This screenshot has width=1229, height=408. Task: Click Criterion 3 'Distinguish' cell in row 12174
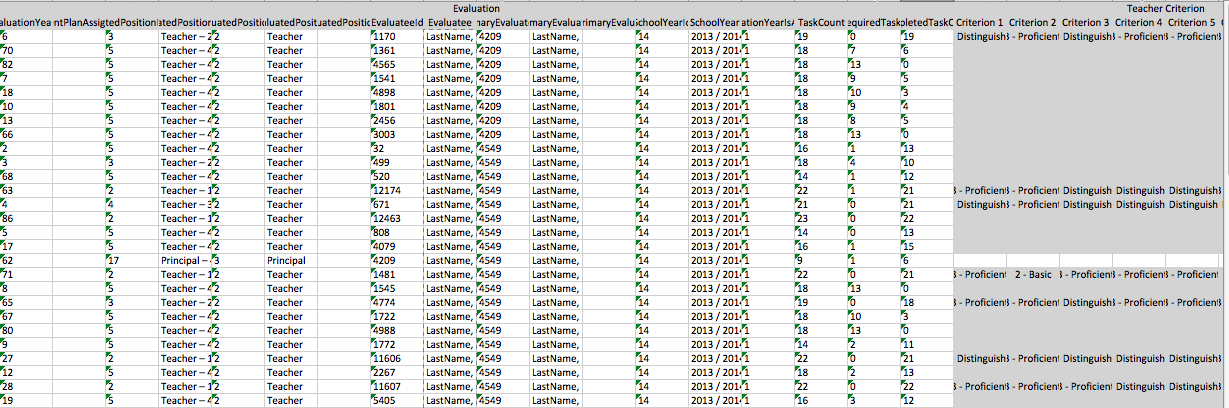click(1086, 190)
